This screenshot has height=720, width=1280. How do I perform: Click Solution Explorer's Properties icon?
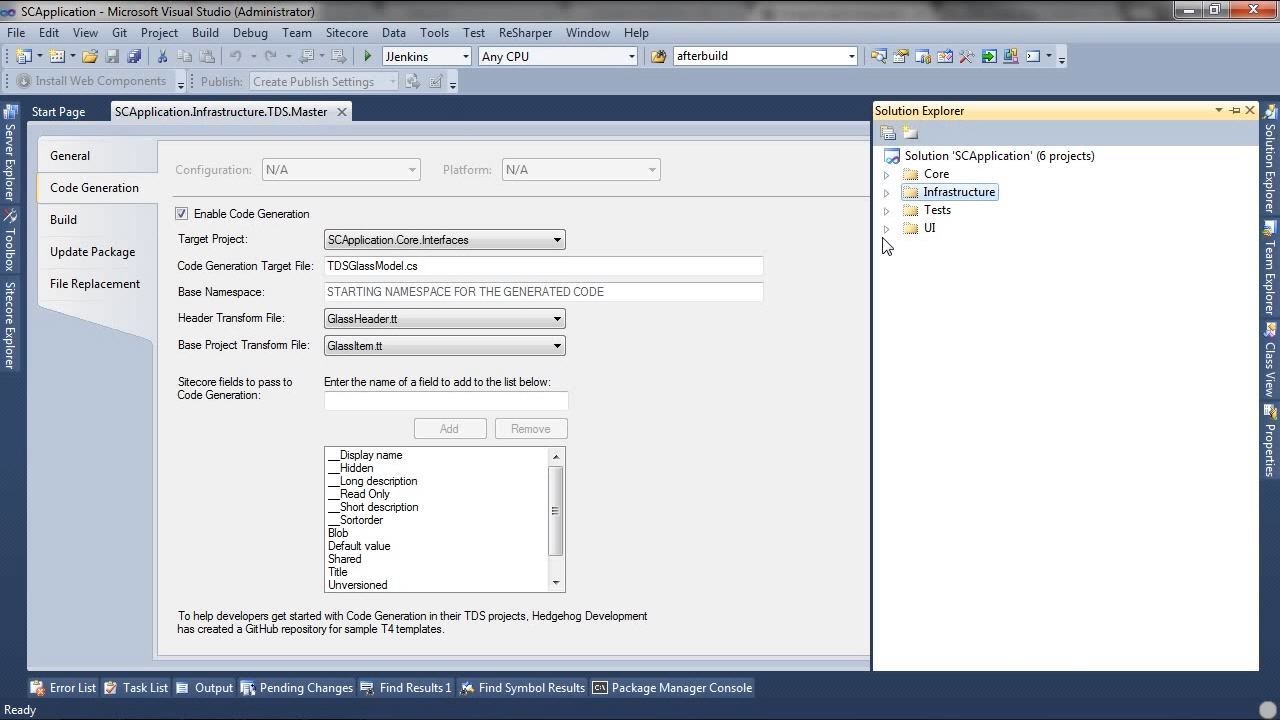[888, 133]
